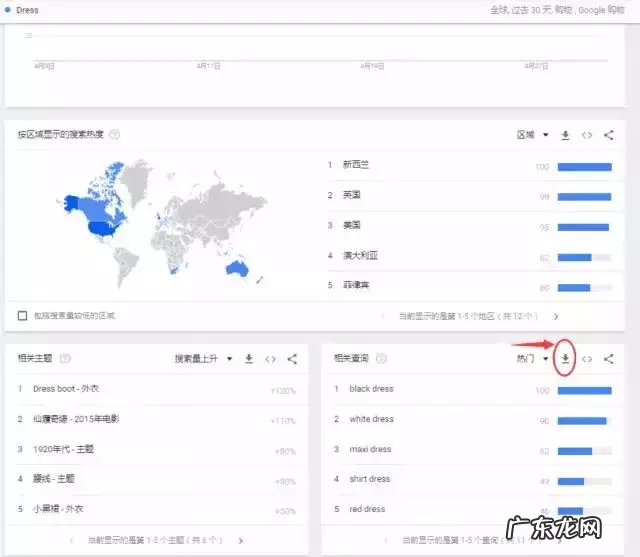Download the related topics (相关主题) list

tap(249, 359)
